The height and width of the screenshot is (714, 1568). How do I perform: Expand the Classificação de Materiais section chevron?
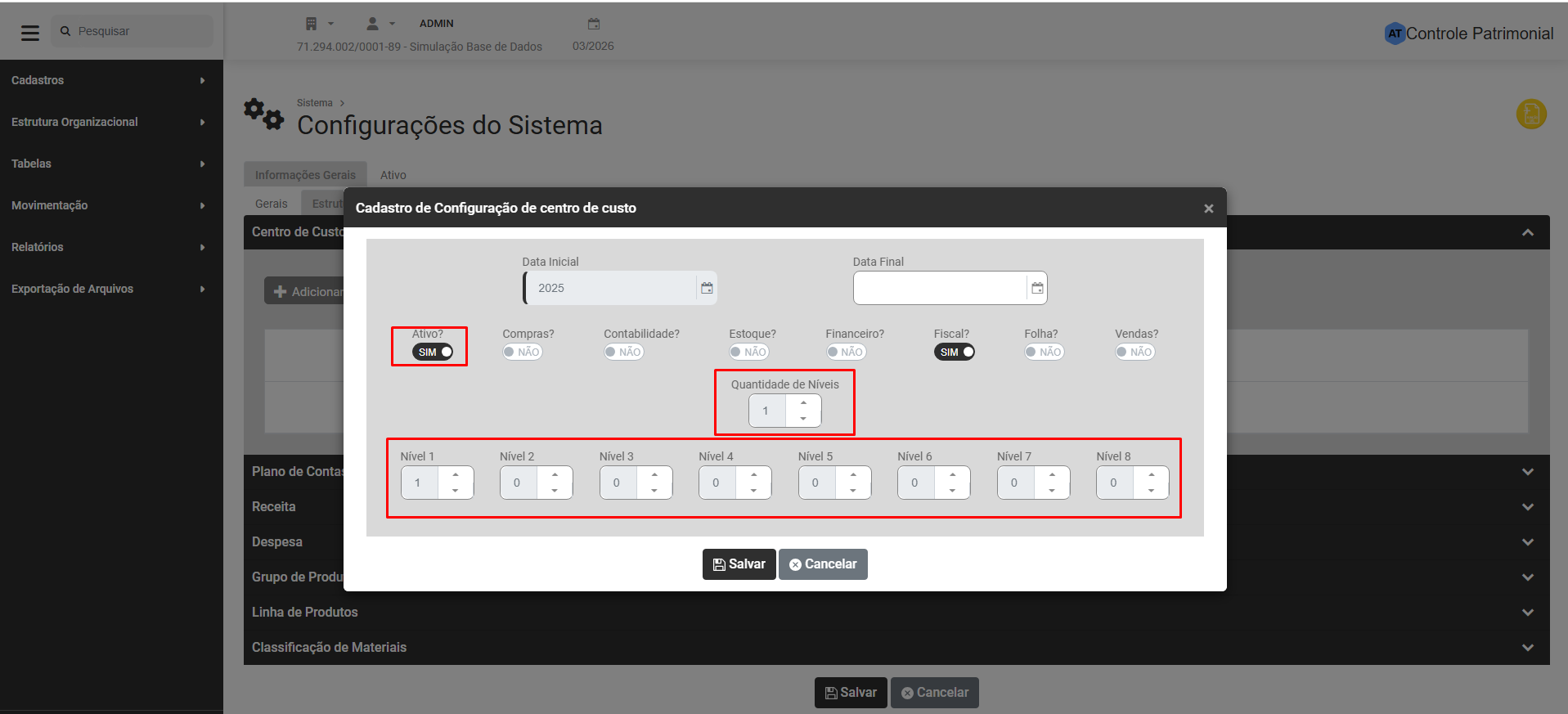tap(1527, 648)
